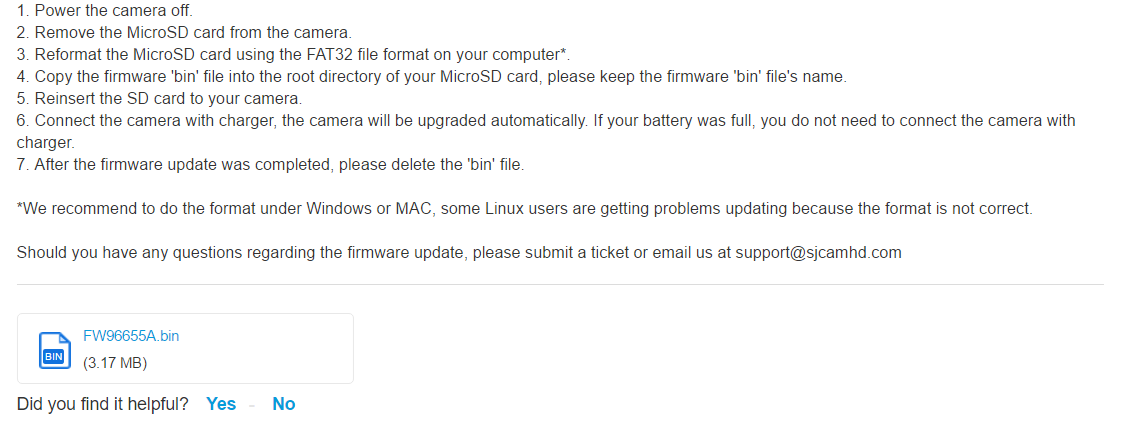Click the dash separator between Yes and No
Viewport: 1122px width, 425px height.
click(x=254, y=404)
